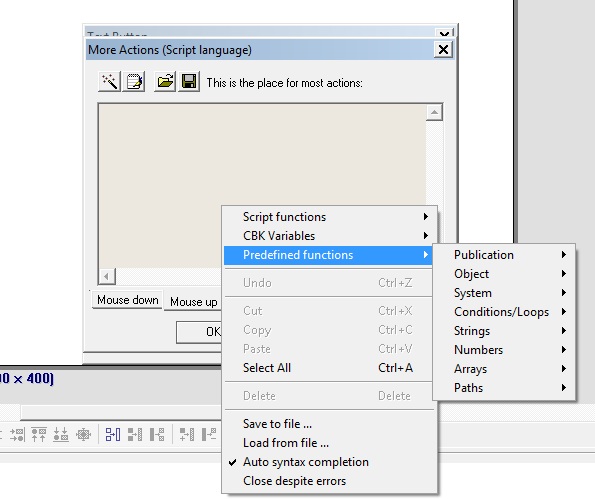This screenshot has height=499, width=595.
Task: Click the OK button
Action: (x=199, y=332)
